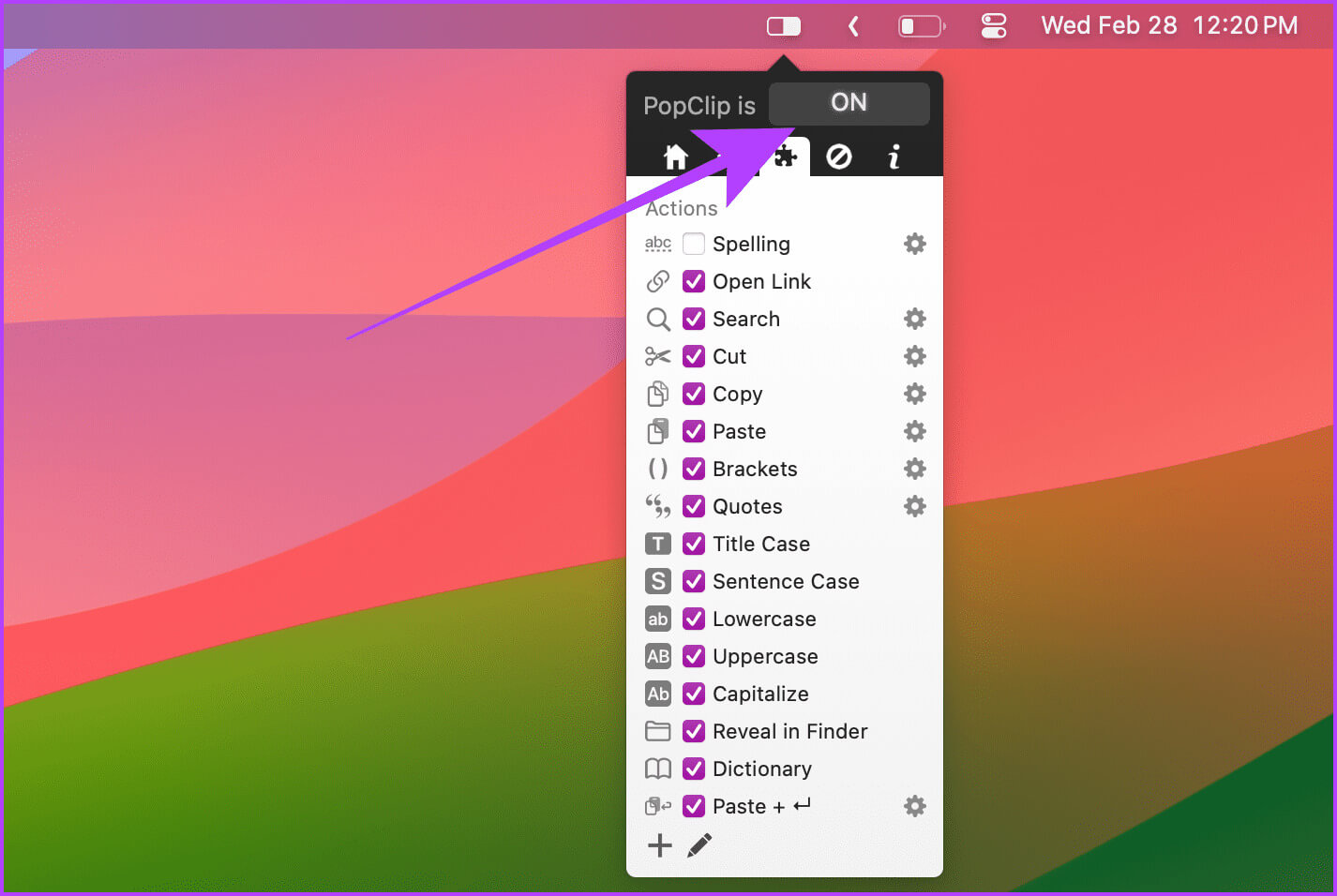The image size is (1337, 896).
Task: Click the battery status icon in menu bar
Action: coord(922,26)
